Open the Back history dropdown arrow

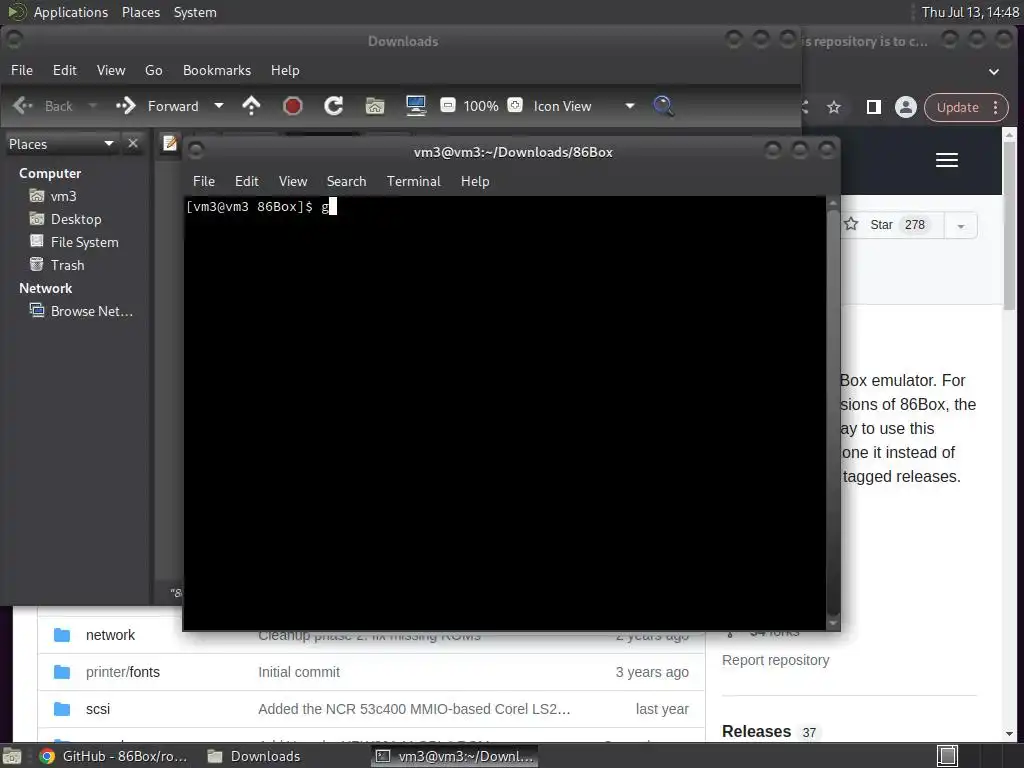[93, 106]
